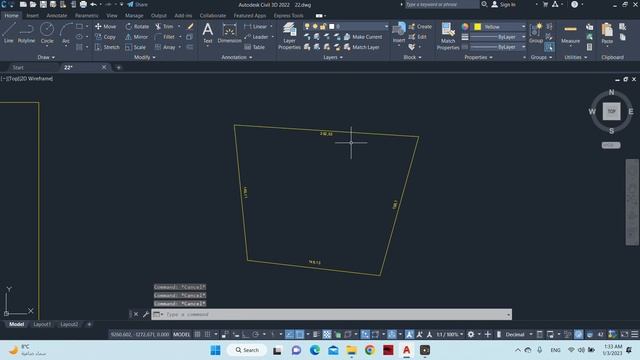Open the Annotate ribbon tab
This screenshot has height=360, width=640.
coord(57,16)
